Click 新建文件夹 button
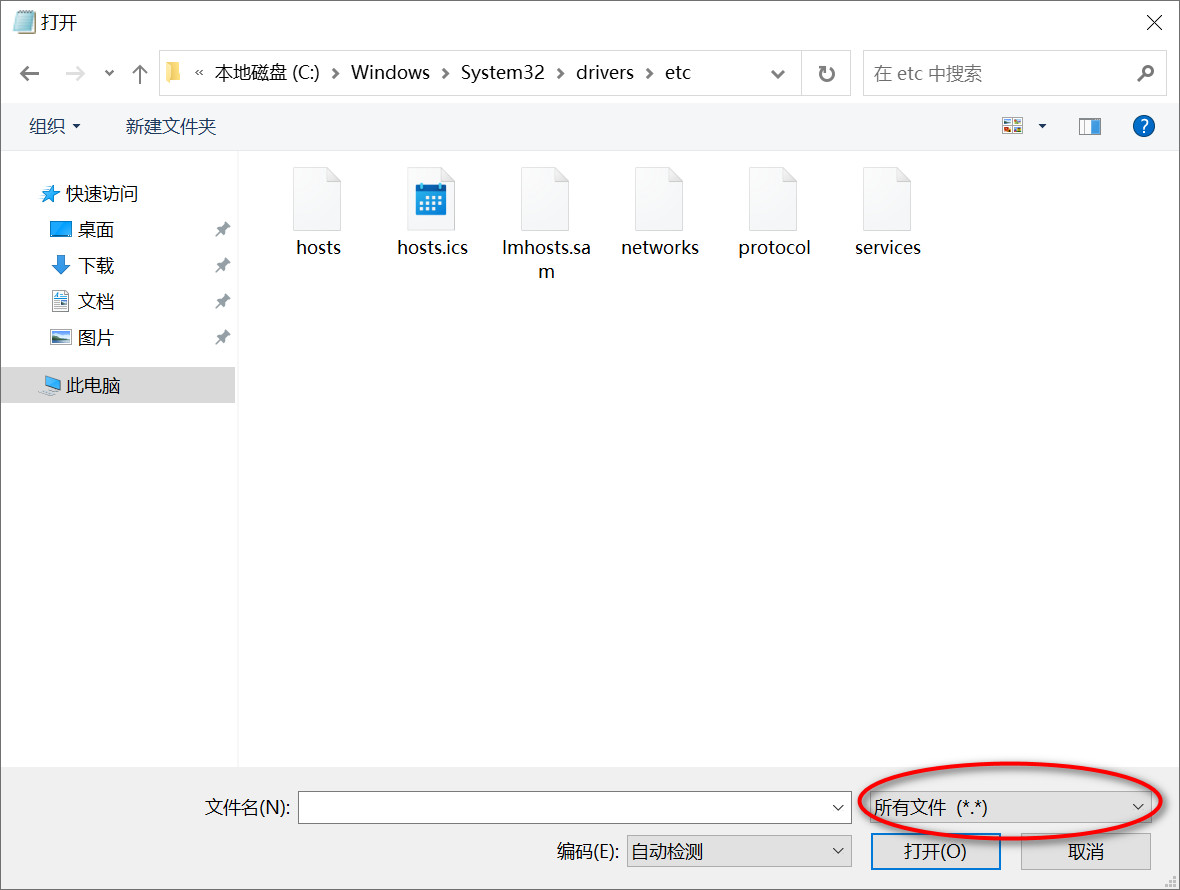Viewport: 1180px width, 890px height. tap(171, 126)
